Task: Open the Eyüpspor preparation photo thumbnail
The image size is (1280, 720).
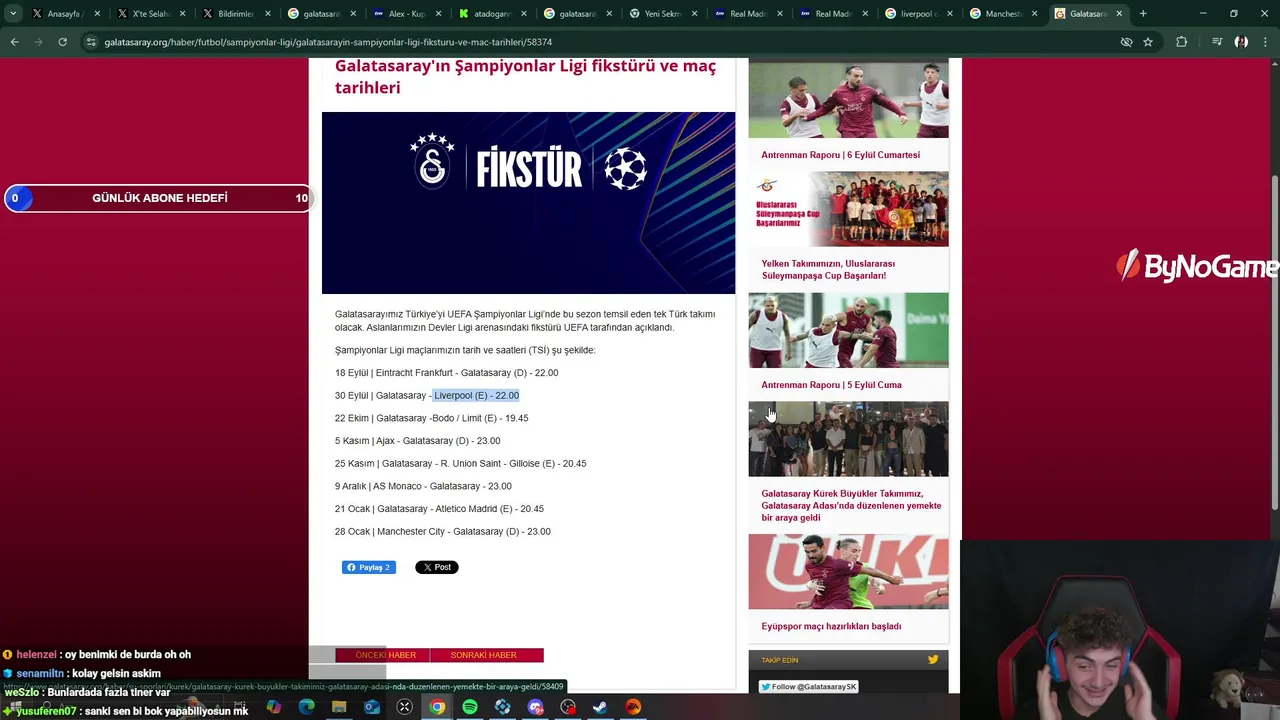Action: pyautogui.click(x=848, y=571)
